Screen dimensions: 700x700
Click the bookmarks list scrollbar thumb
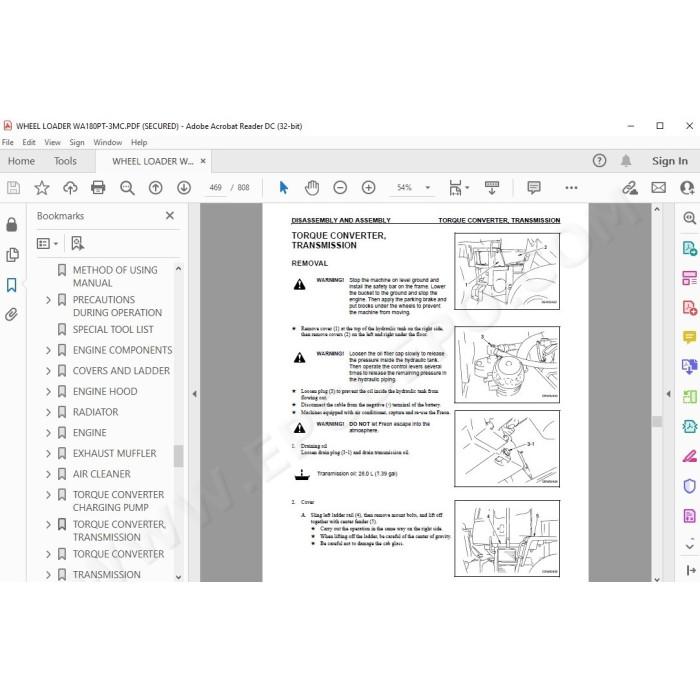[x=179, y=456]
